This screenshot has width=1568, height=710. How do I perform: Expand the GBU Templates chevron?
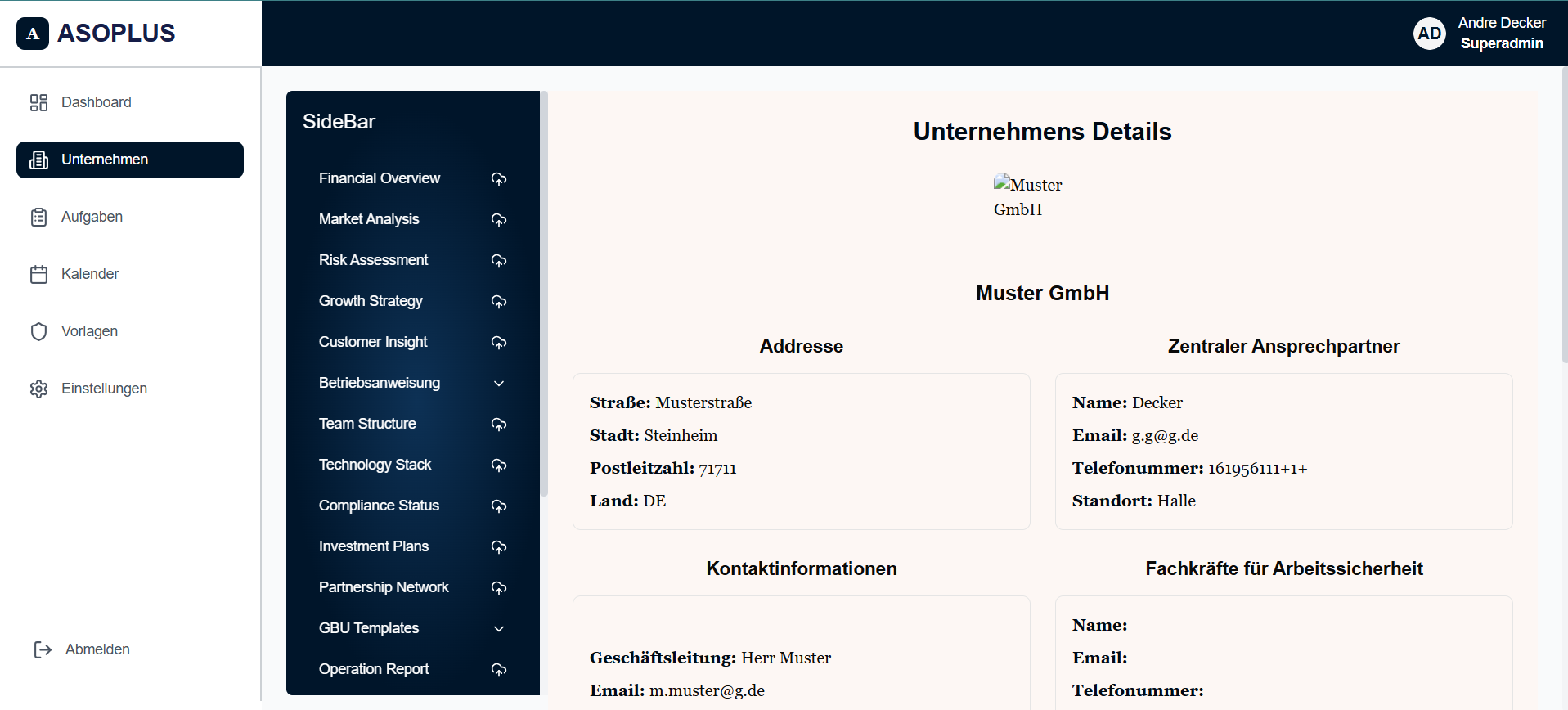click(499, 628)
